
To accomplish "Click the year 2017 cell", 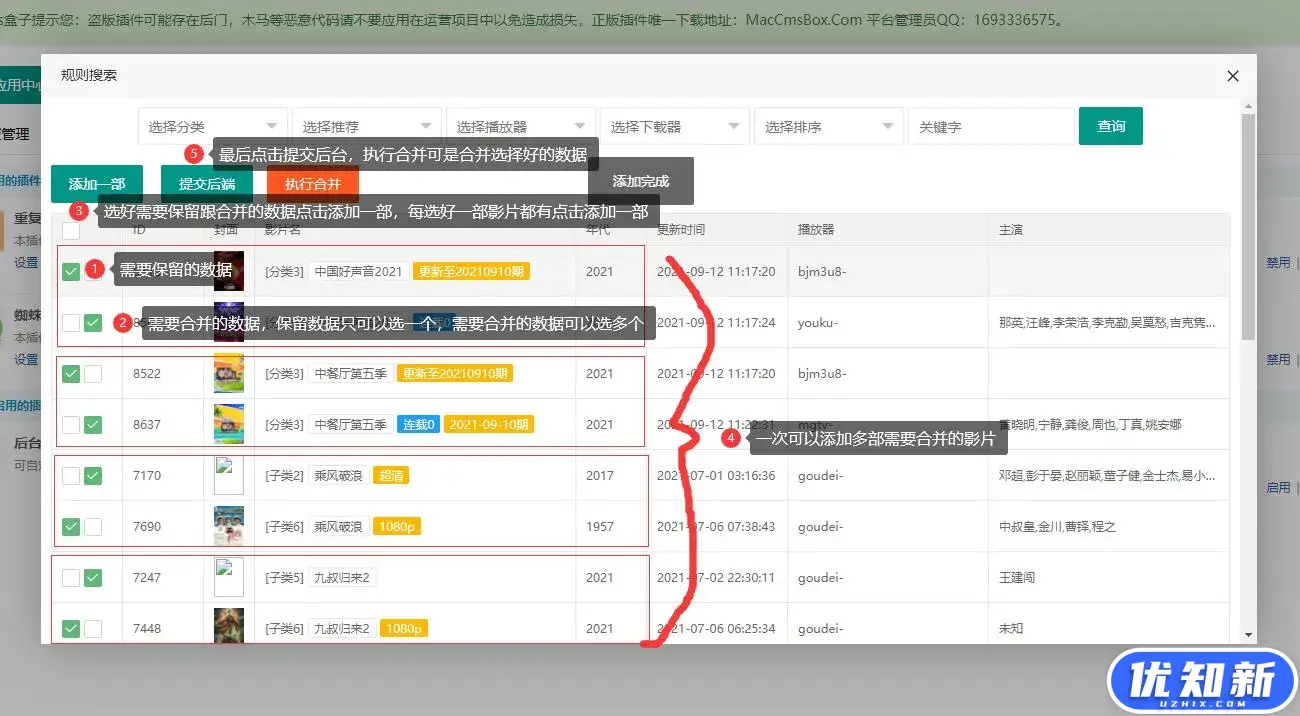I will pos(600,476).
